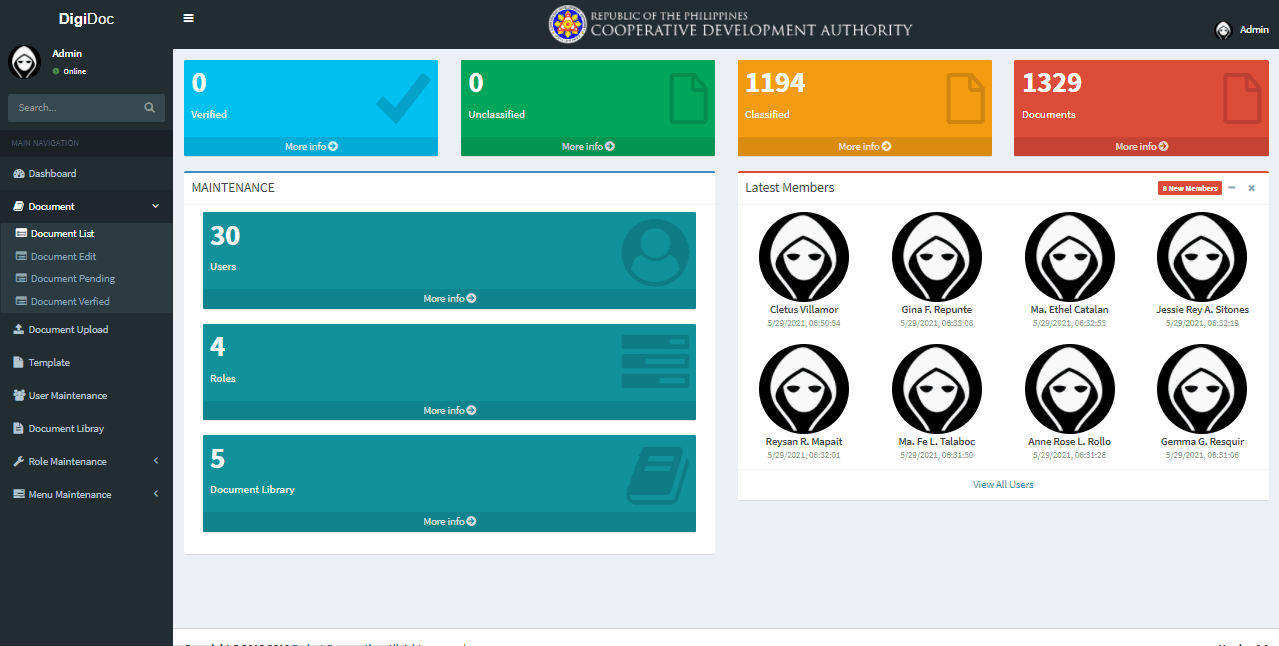
Task: Go to Dashboard menu item
Action: click(86, 174)
